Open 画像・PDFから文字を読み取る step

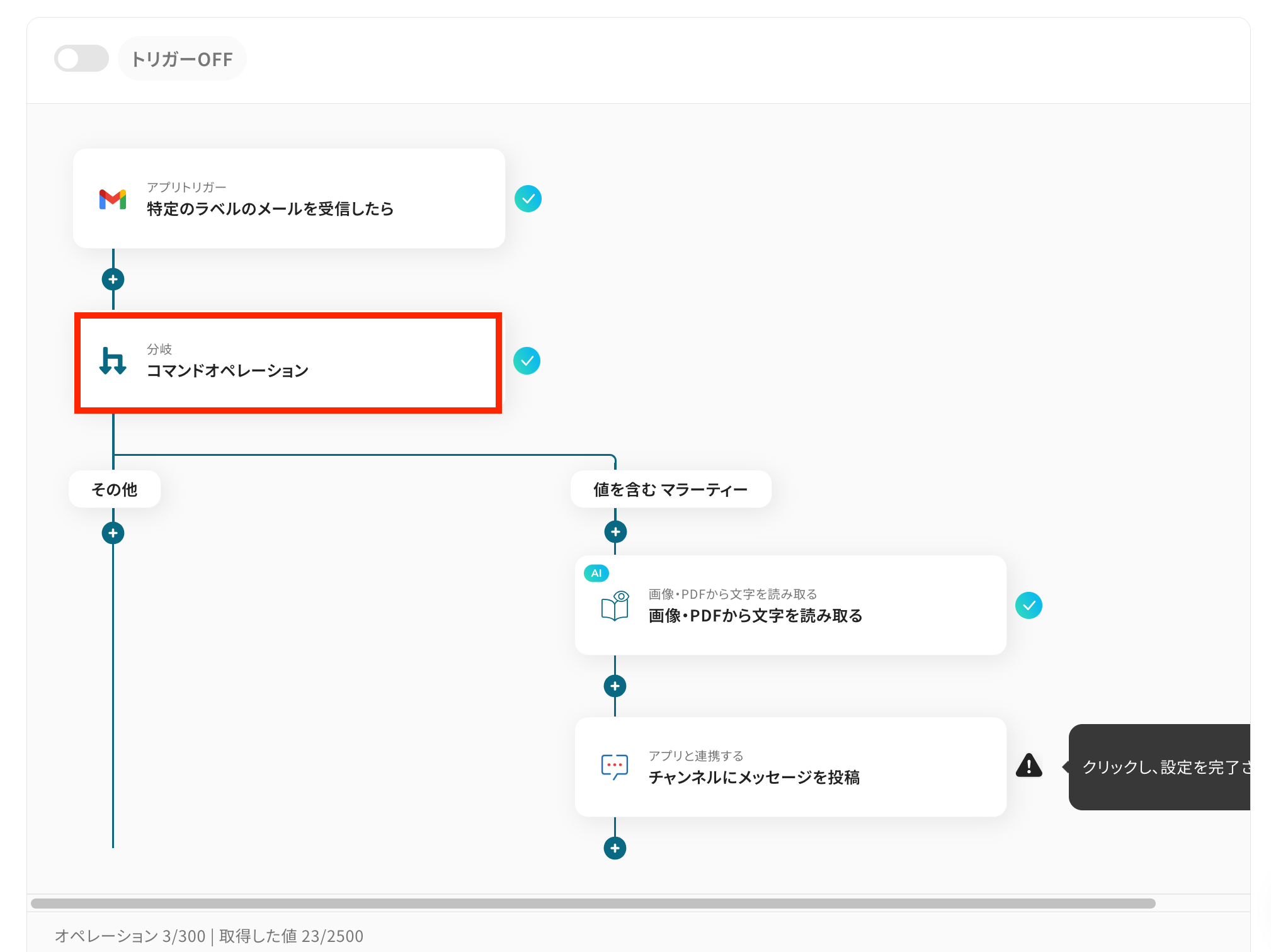[755, 616]
